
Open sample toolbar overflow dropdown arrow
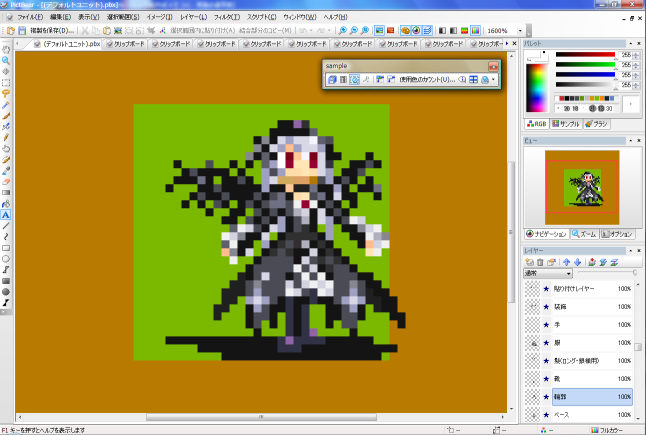tap(494, 80)
